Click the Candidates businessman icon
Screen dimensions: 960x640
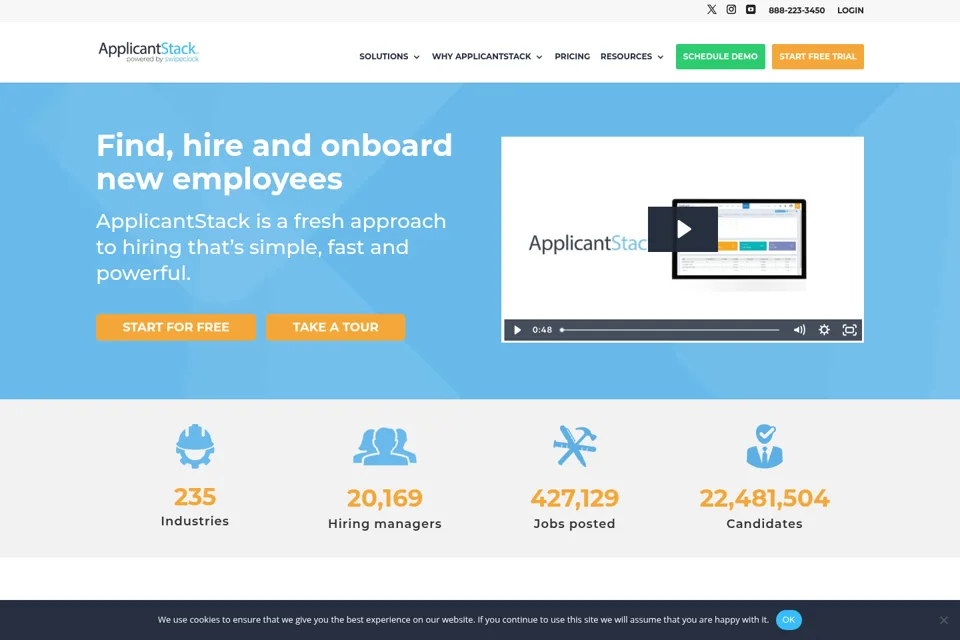coord(765,446)
